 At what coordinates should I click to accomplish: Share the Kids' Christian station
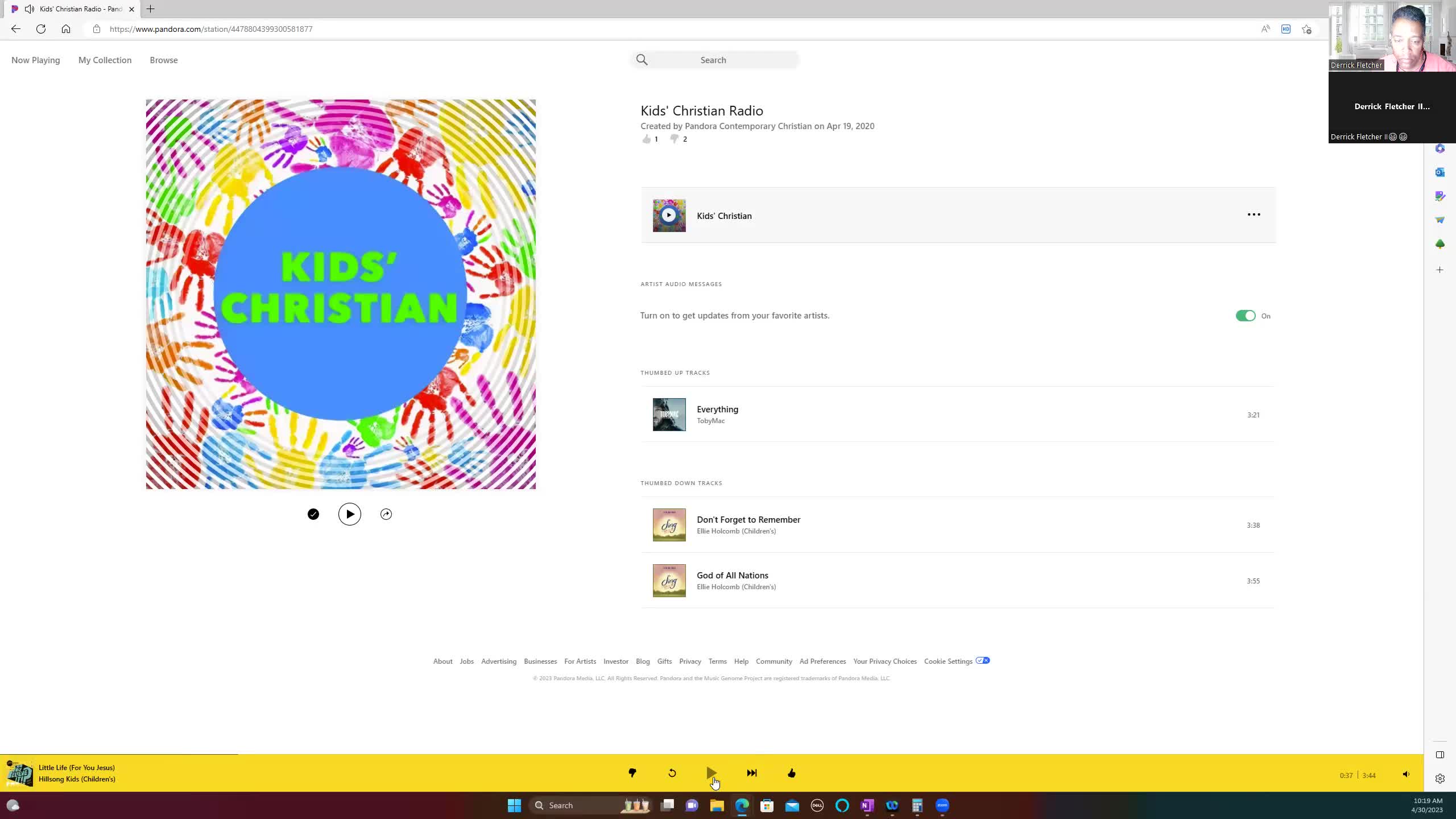pos(386,514)
